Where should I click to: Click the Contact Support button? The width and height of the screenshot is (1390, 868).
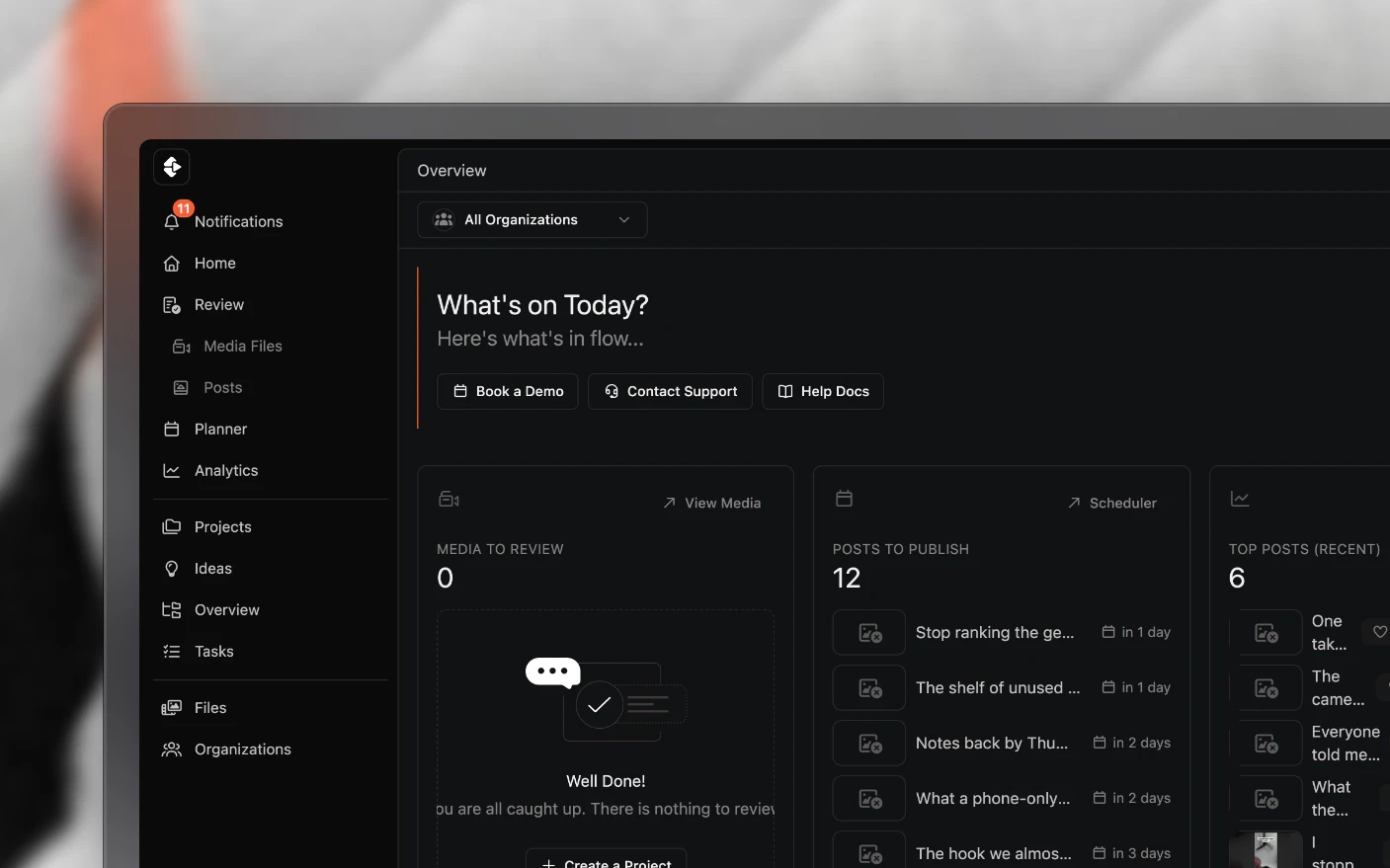(x=670, y=392)
